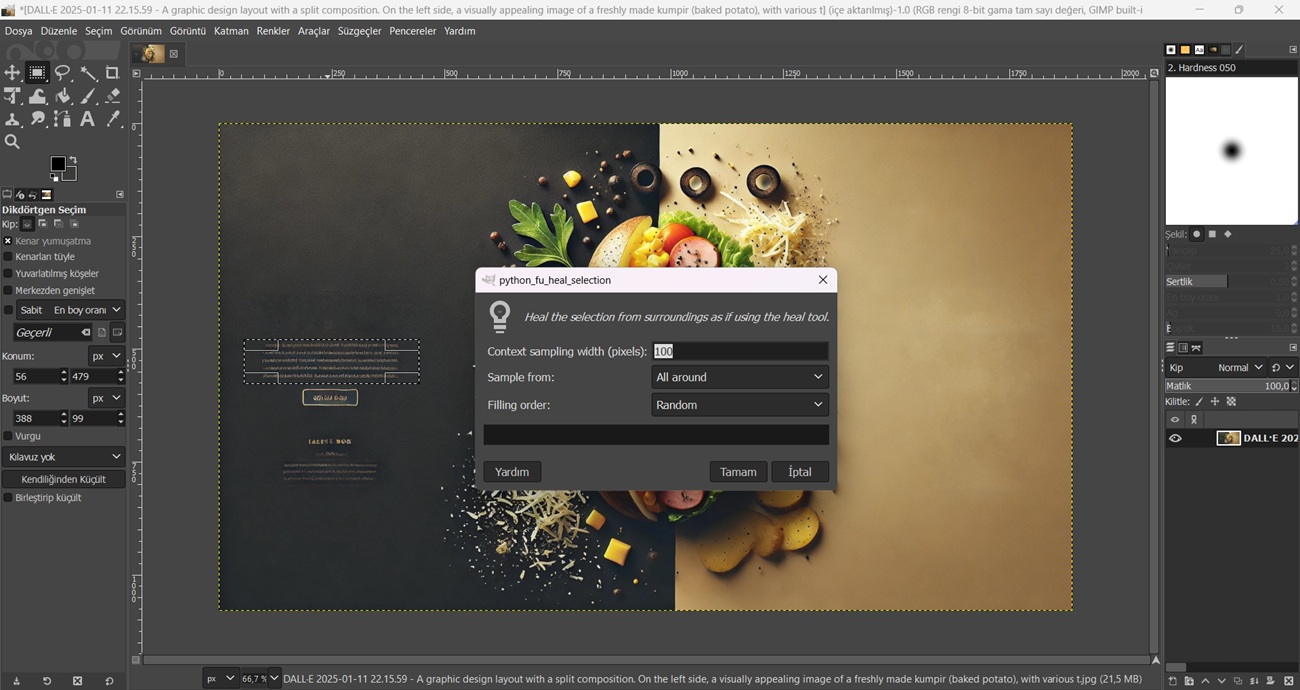The image size is (1300, 690).
Task: Hide the DALL·E layer with eye icon
Action: pyautogui.click(x=1175, y=438)
